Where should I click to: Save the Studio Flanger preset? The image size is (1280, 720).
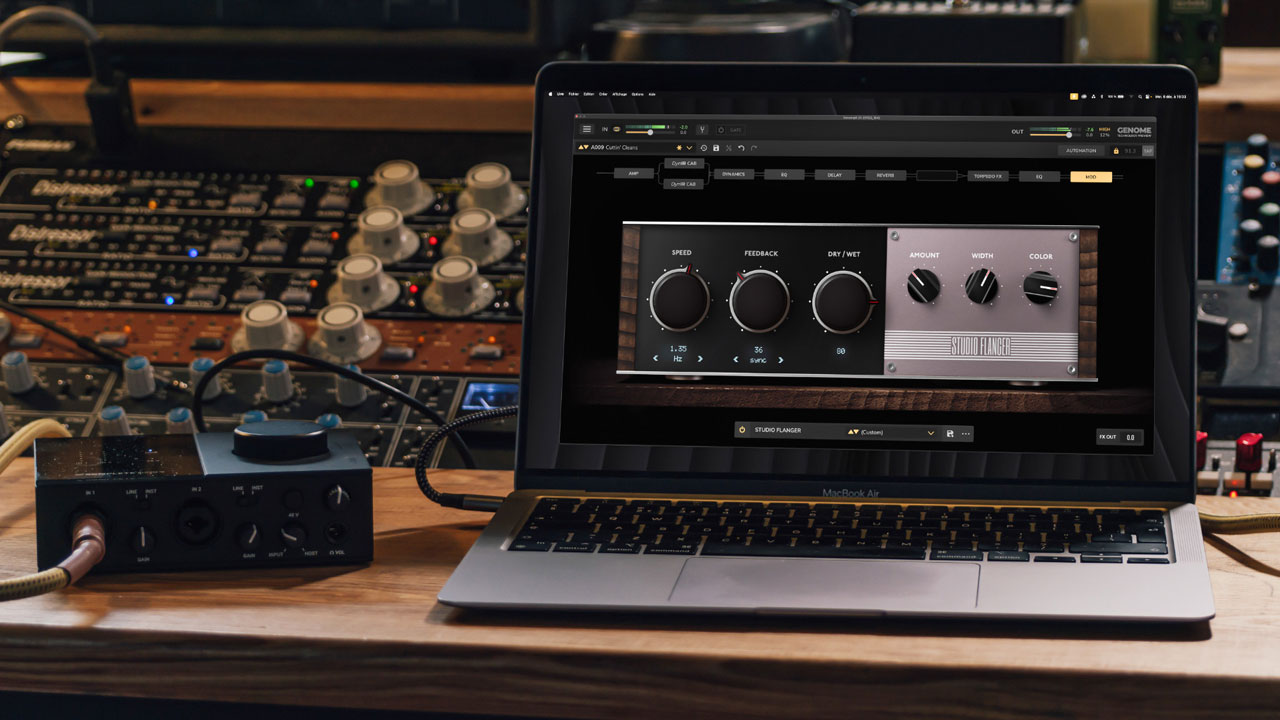click(x=950, y=433)
